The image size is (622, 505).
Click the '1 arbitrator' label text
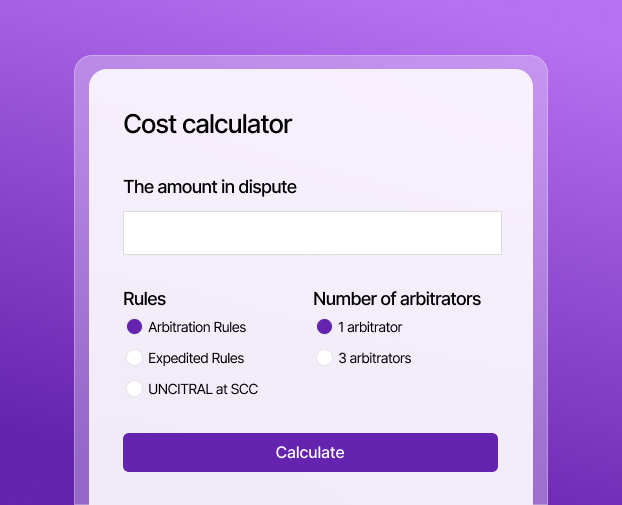pyautogui.click(x=370, y=327)
